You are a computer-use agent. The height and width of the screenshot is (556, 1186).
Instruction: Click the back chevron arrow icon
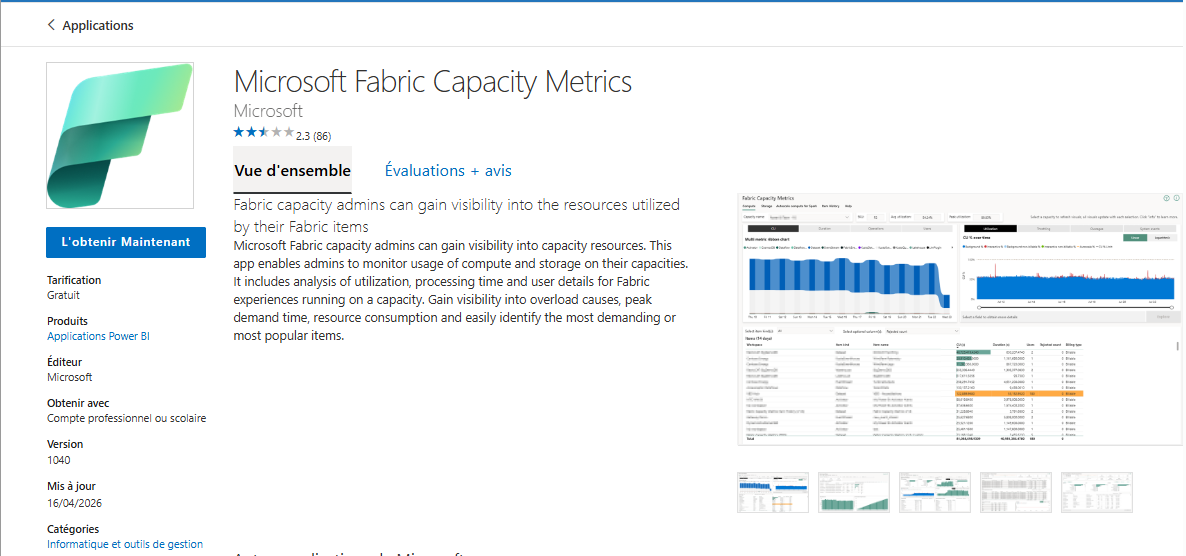click(51, 25)
